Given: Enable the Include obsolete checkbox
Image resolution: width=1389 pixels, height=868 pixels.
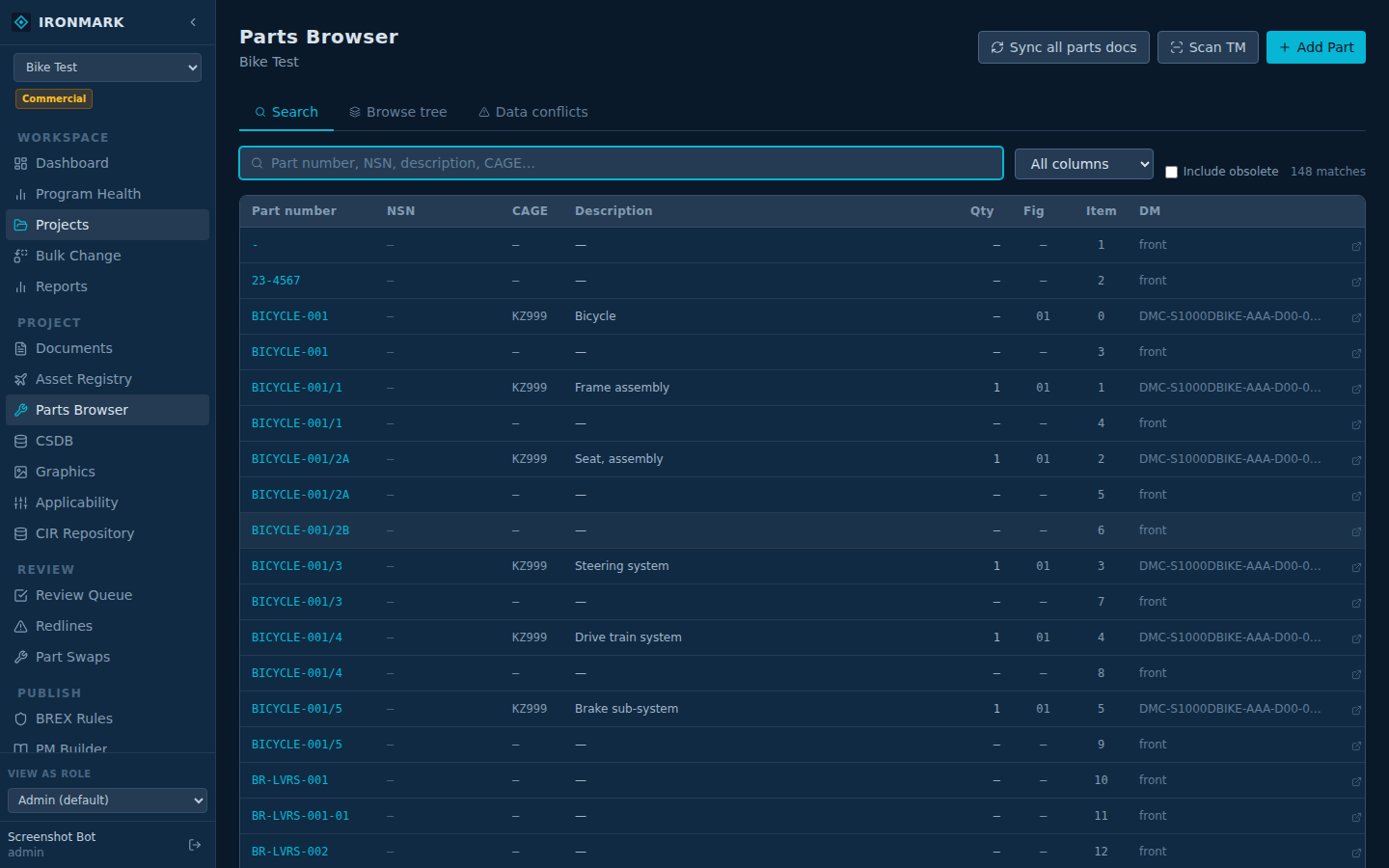Looking at the screenshot, I should (1171, 173).
